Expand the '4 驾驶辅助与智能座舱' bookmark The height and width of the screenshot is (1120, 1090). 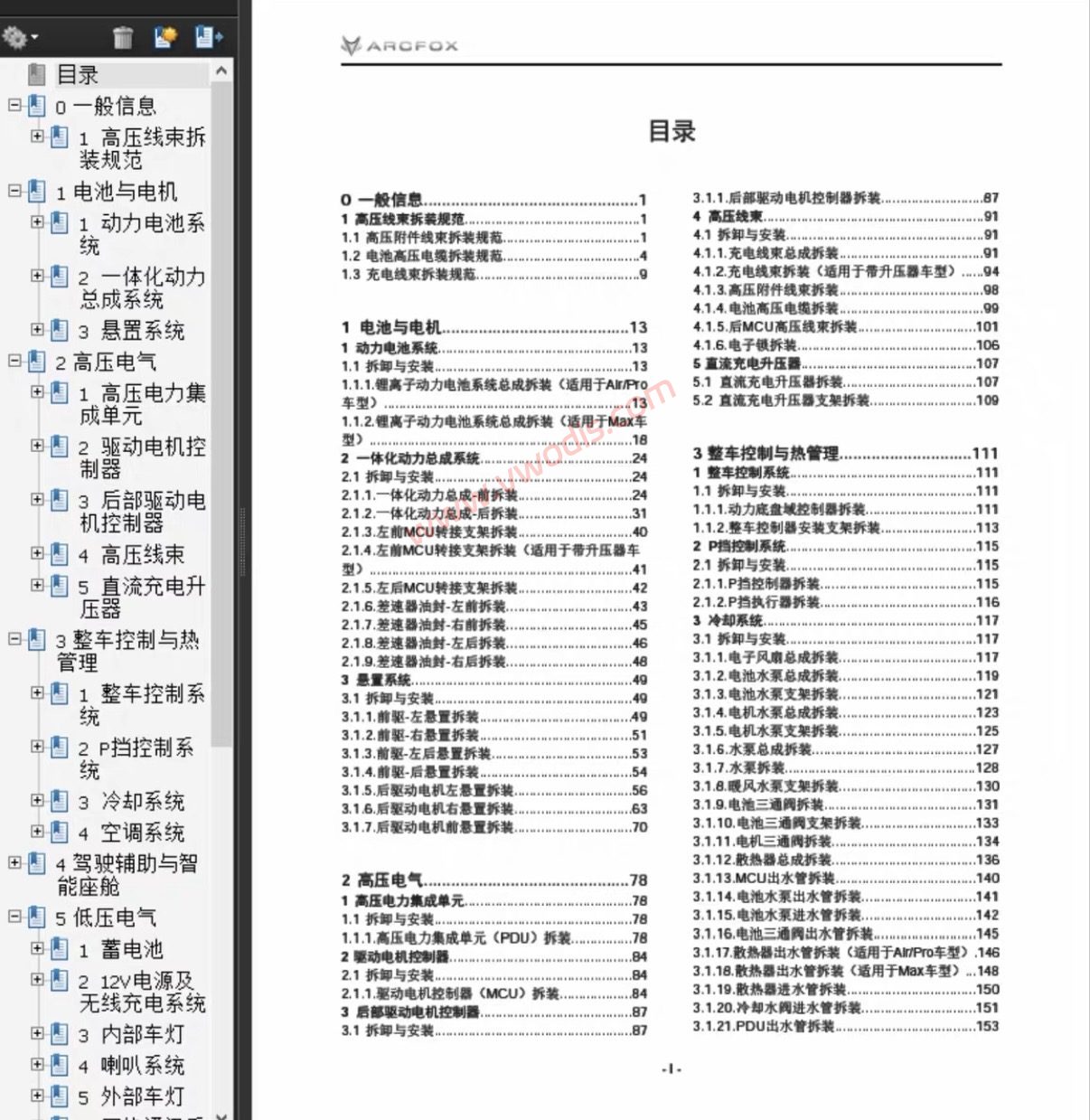14,862
